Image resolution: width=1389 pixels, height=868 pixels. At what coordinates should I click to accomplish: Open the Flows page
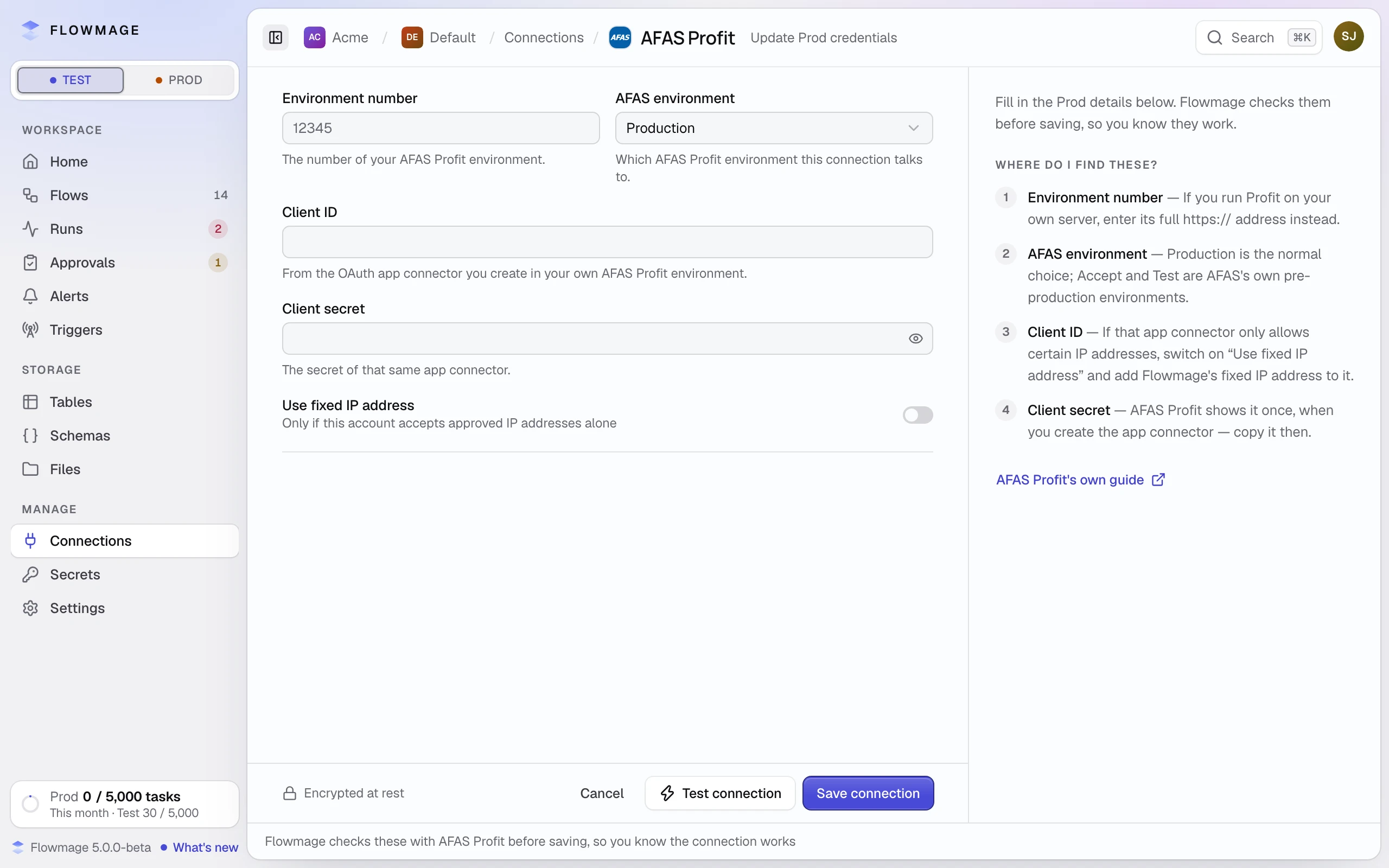coord(125,195)
